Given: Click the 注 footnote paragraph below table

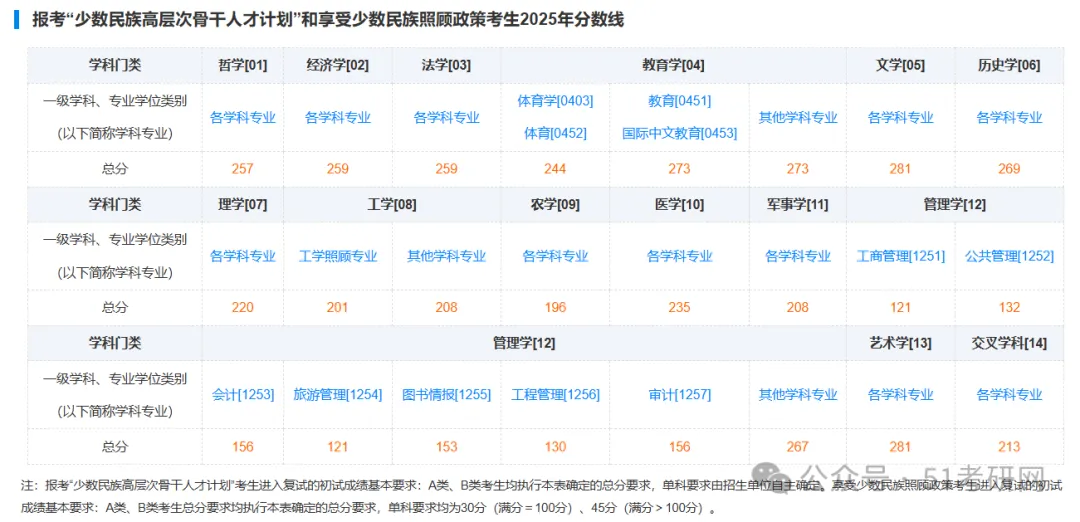Looking at the screenshot, I should (x=541, y=497).
